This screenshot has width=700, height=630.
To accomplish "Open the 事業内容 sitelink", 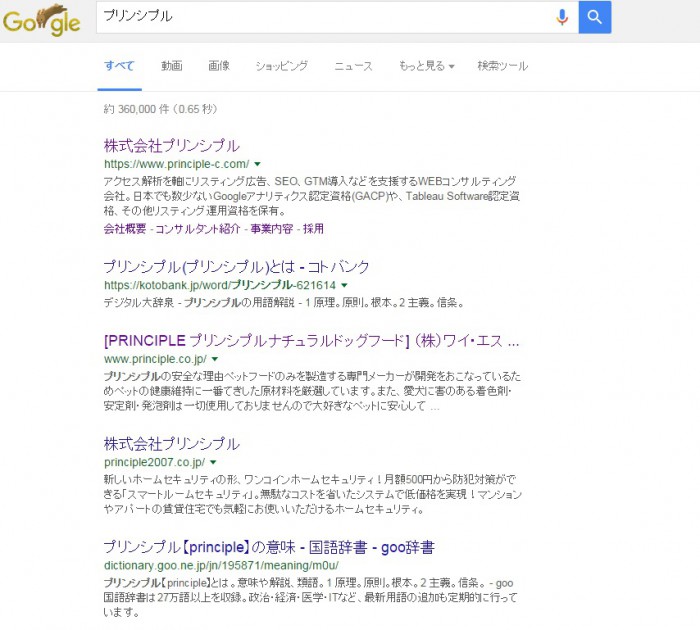I will pyautogui.click(x=271, y=229).
